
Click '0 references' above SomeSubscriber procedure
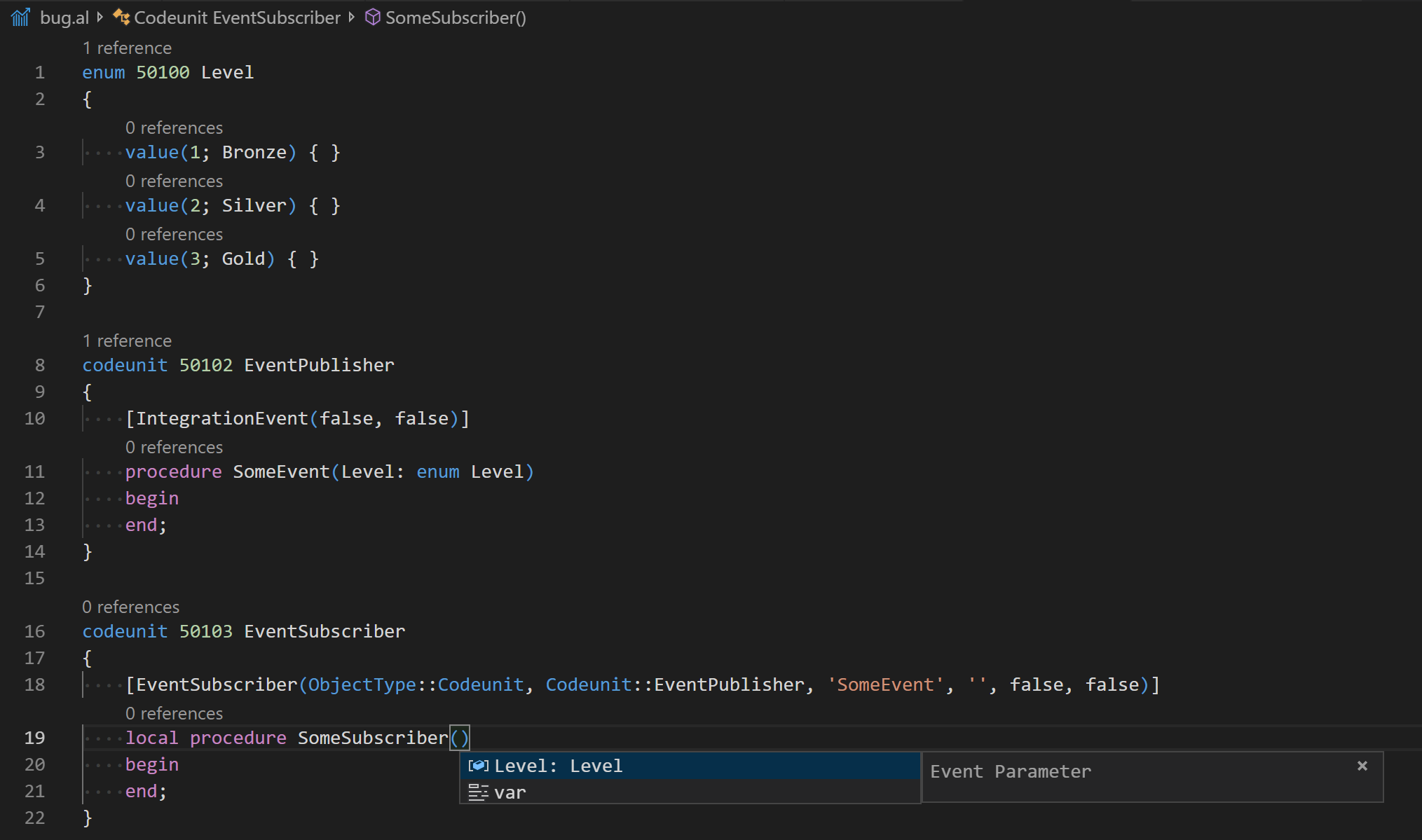(174, 713)
